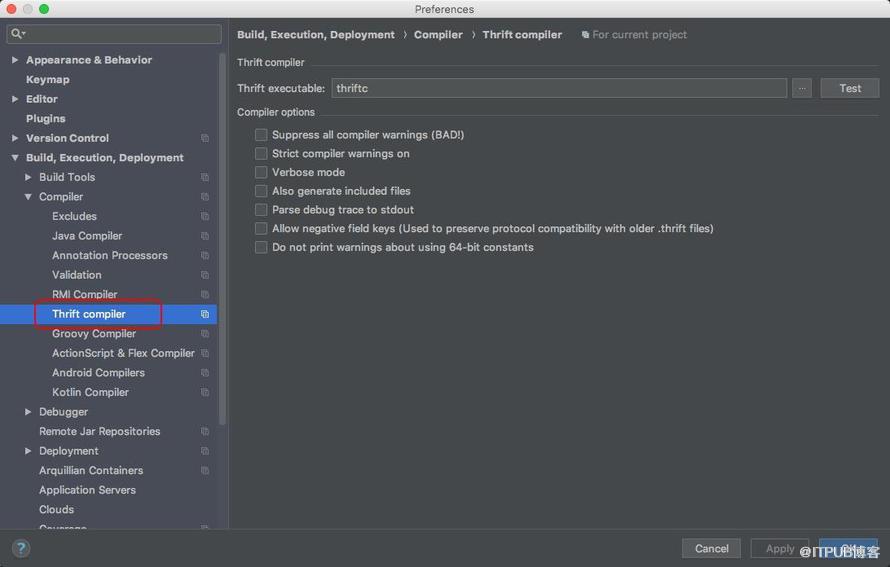The image size is (890, 567).
Task: Click the project-level icon beside Build Tools
Action: tap(205, 177)
